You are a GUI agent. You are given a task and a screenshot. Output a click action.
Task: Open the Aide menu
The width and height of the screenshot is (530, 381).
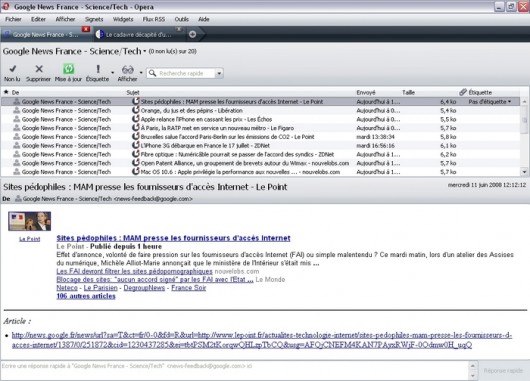(203, 19)
